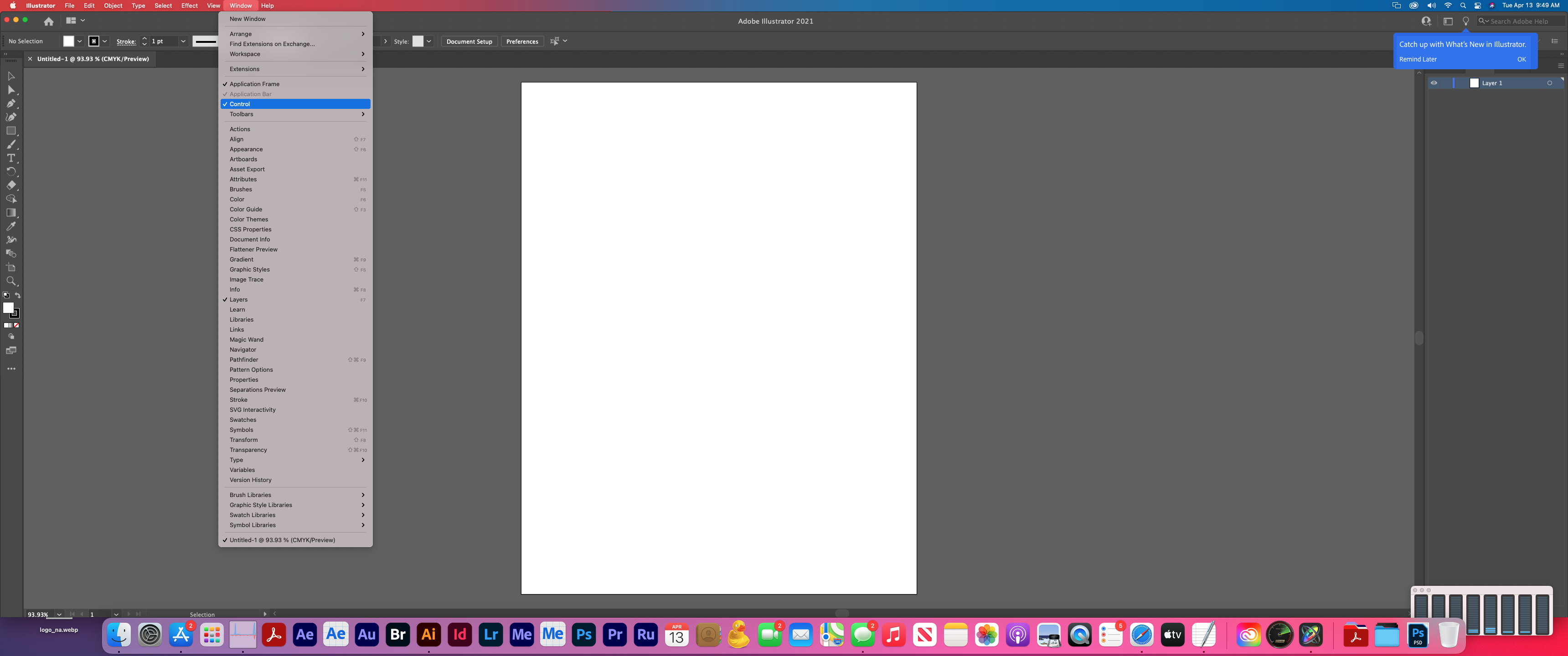Select the Type tool
The width and height of the screenshot is (1568, 656).
pyautogui.click(x=11, y=158)
